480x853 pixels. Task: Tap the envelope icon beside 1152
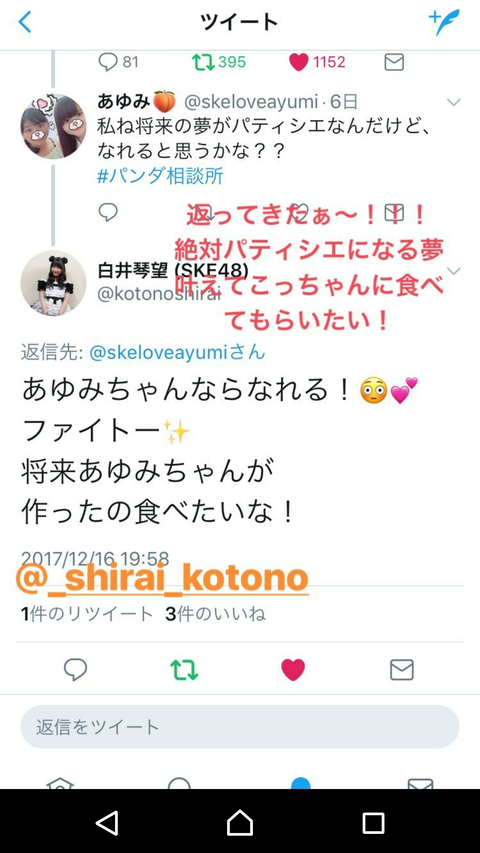[394, 62]
